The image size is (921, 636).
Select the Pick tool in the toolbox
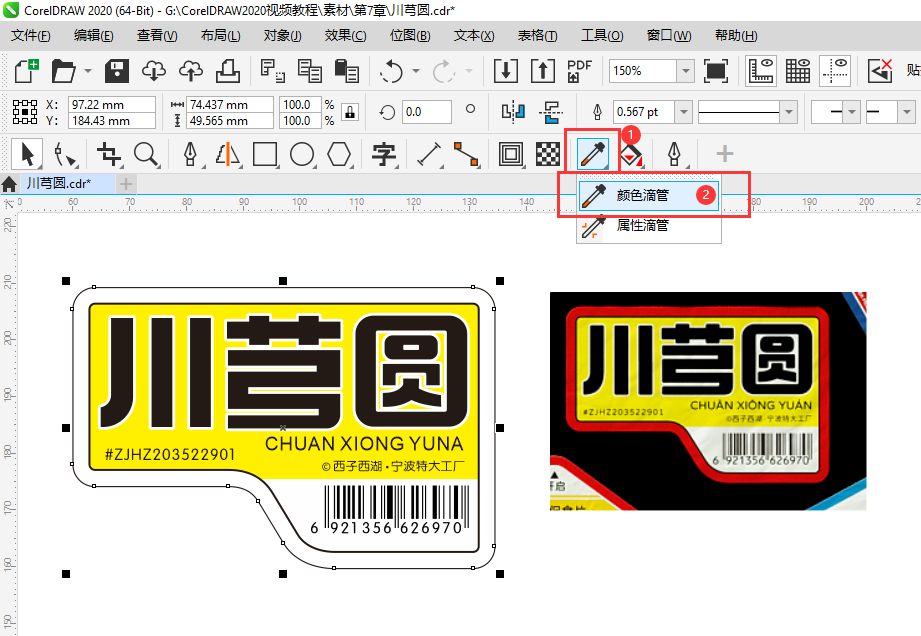click(x=27, y=154)
